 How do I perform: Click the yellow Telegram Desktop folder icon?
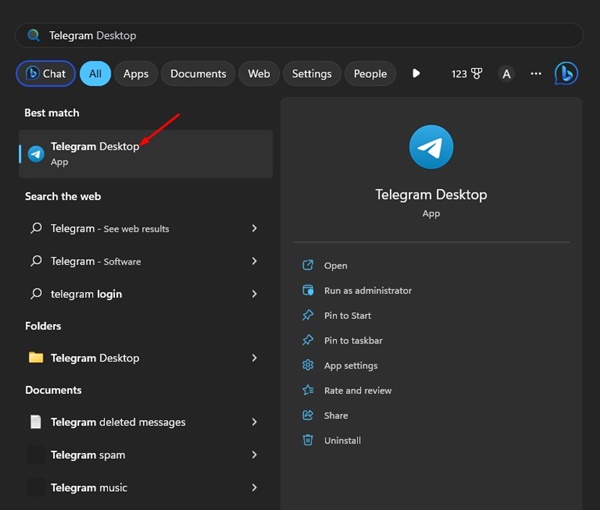click(36, 357)
